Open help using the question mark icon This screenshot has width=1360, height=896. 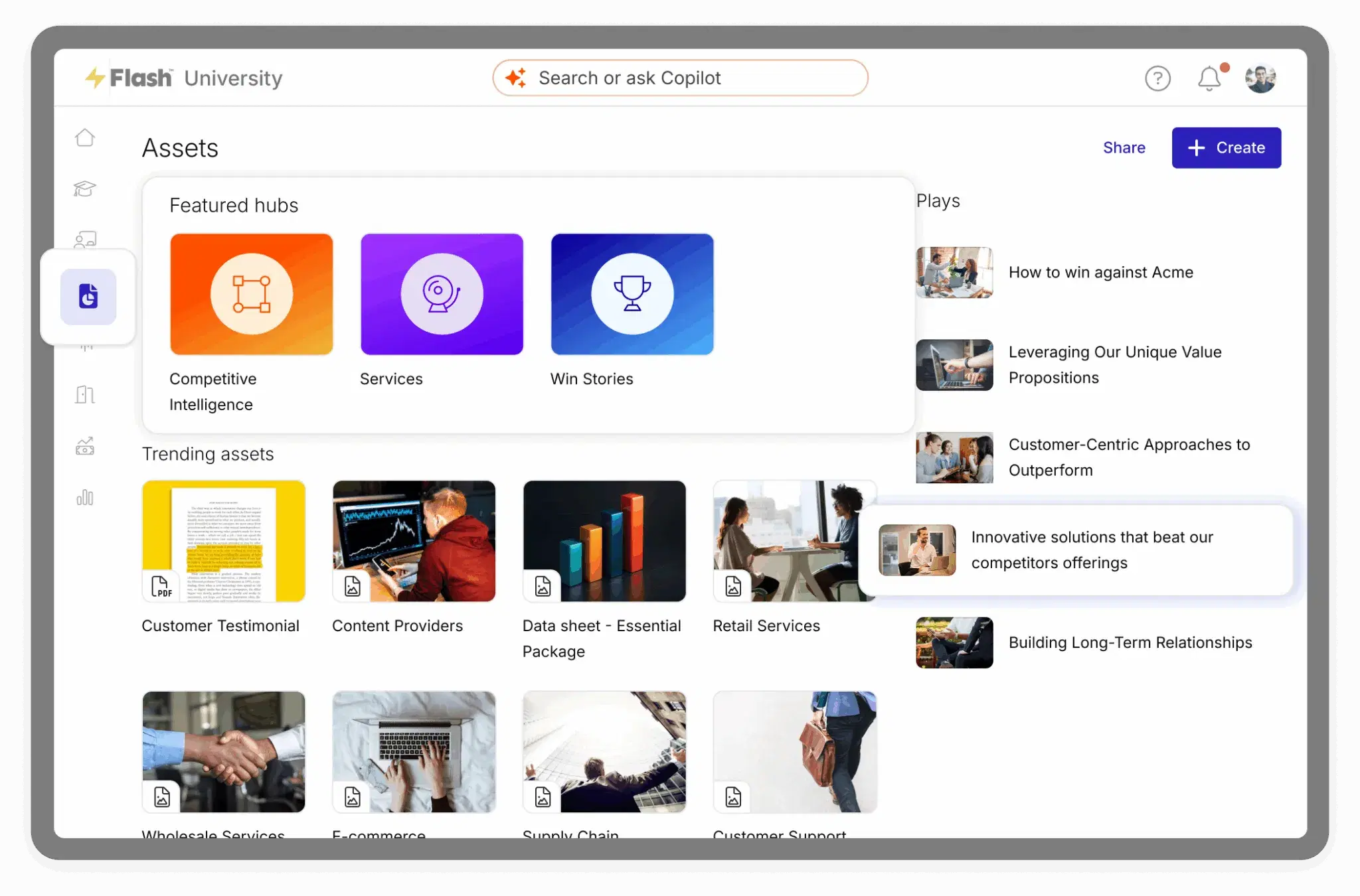[1157, 78]
